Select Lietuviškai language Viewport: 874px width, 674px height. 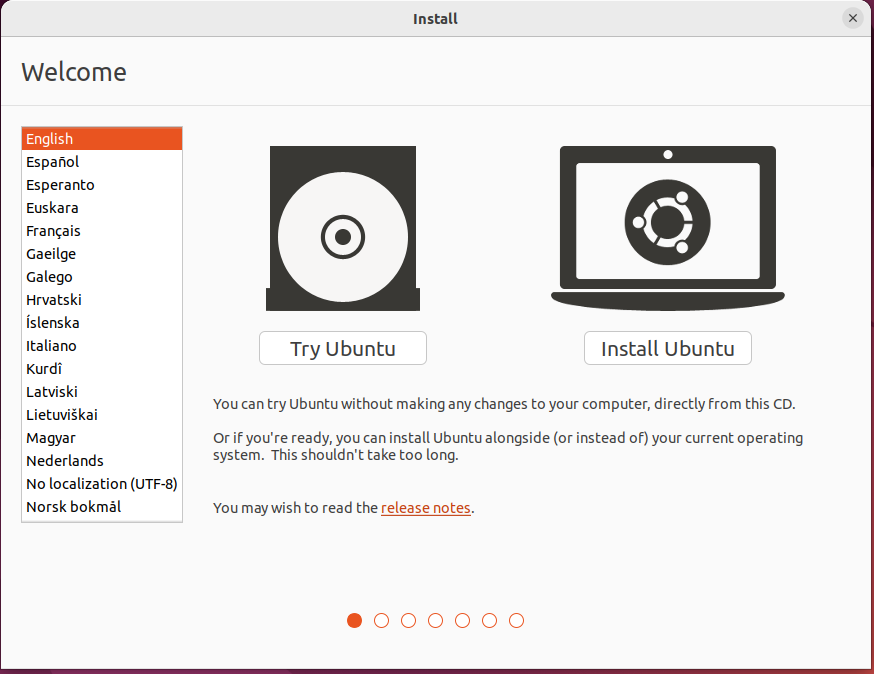coord(102,415)
